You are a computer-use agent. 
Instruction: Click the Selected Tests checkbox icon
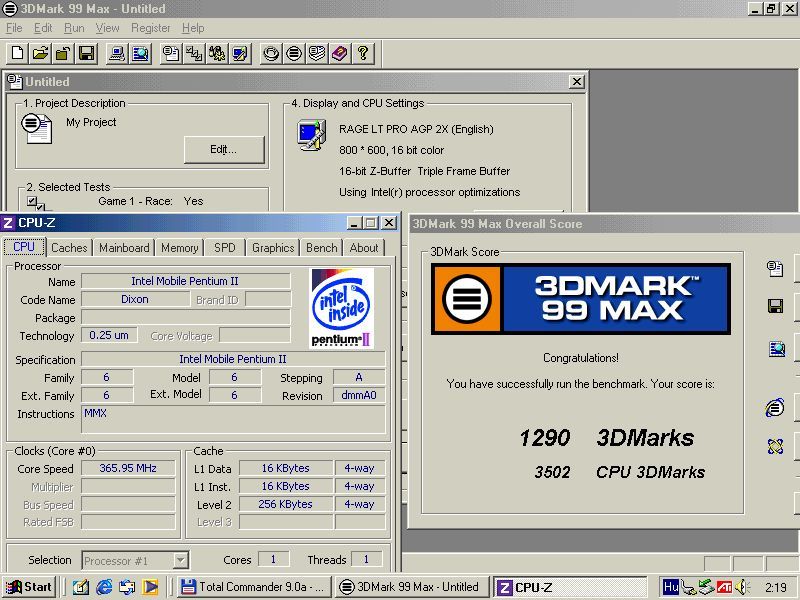(35, 203)
